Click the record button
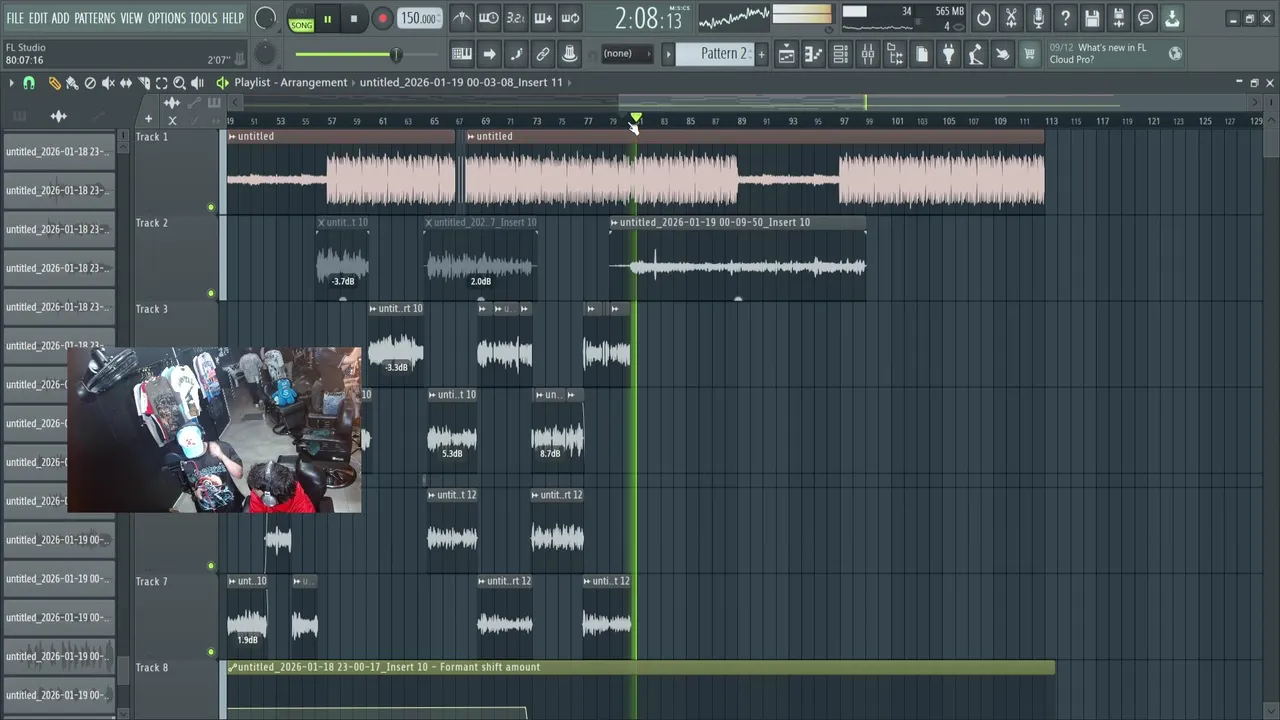The width and height of the screenshot is (1280, 720). (382, 19)
